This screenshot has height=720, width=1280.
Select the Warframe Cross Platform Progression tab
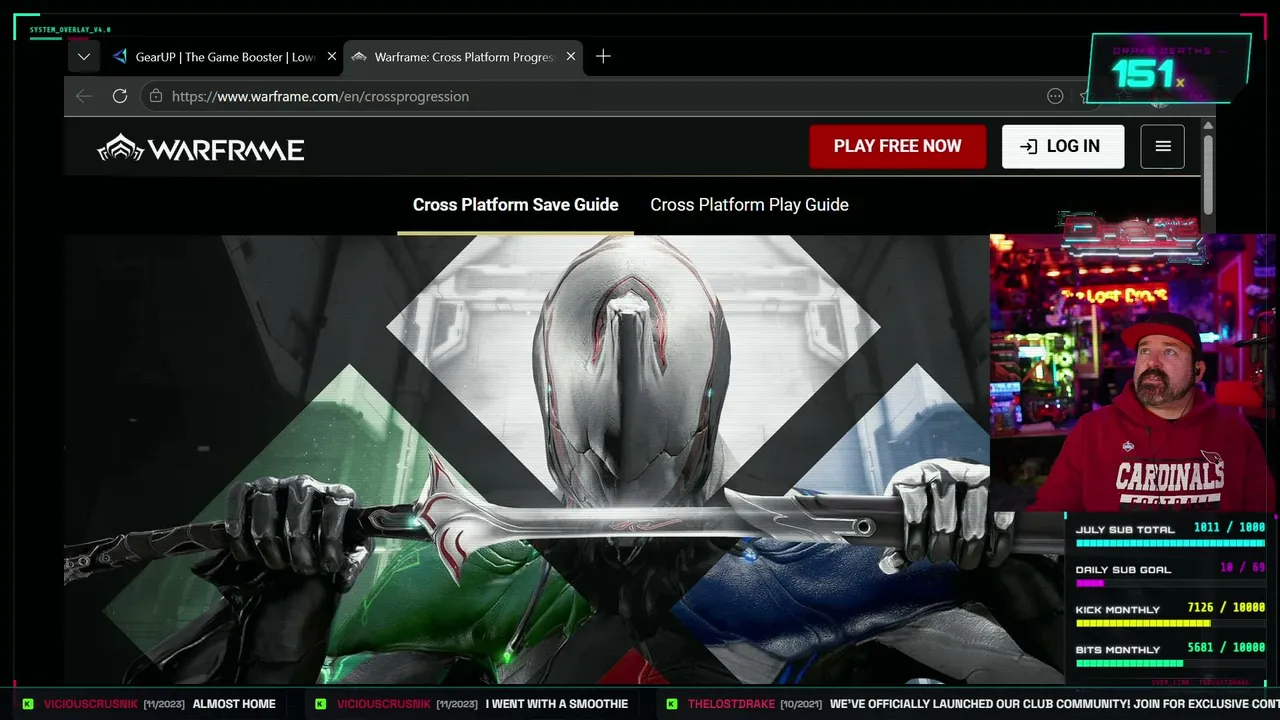[x=463, y=57]
